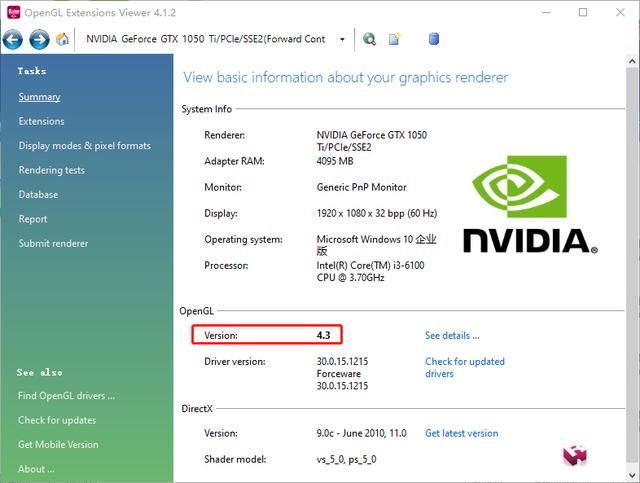
Task: Open the Summary task
Action: tap(40, 97)
